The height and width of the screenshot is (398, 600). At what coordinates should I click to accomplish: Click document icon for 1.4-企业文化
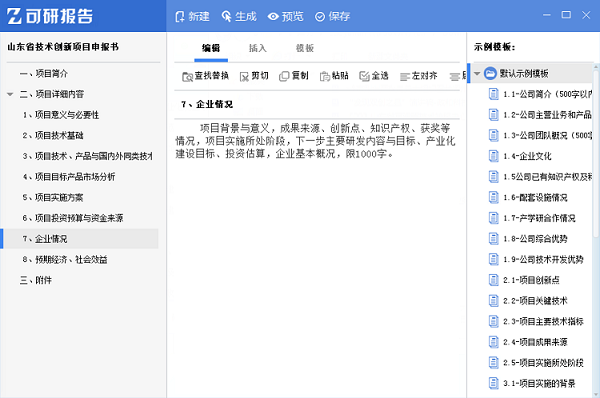494,156
